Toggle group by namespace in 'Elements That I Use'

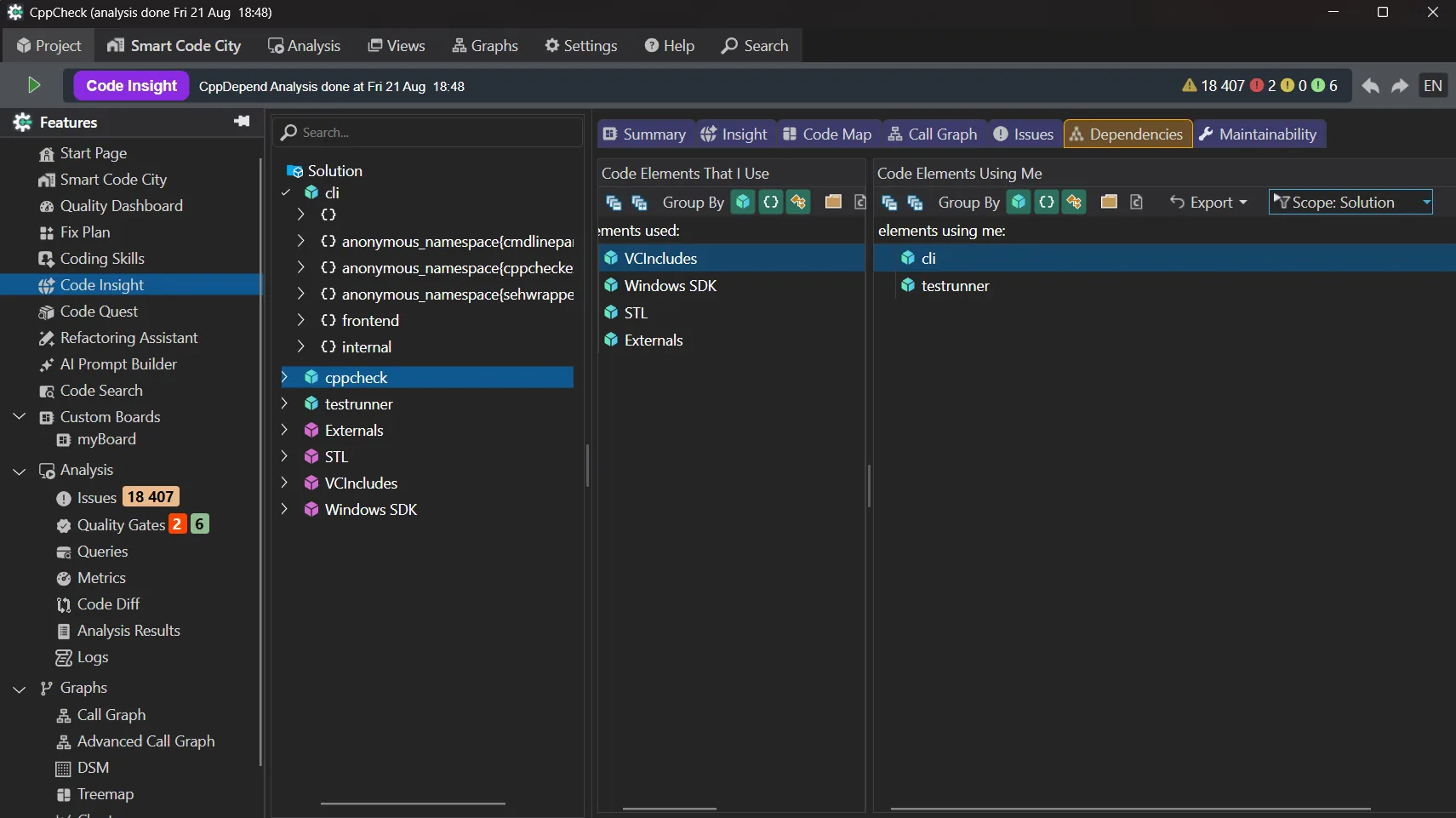pyautogui.click(x=771, y=202)
